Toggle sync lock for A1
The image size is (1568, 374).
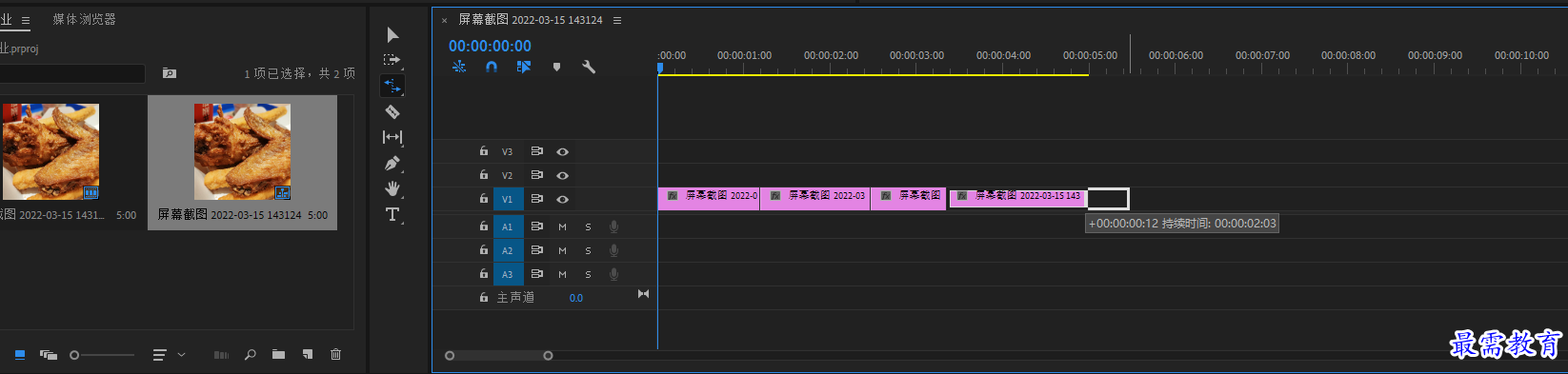[x=537, y=226]
